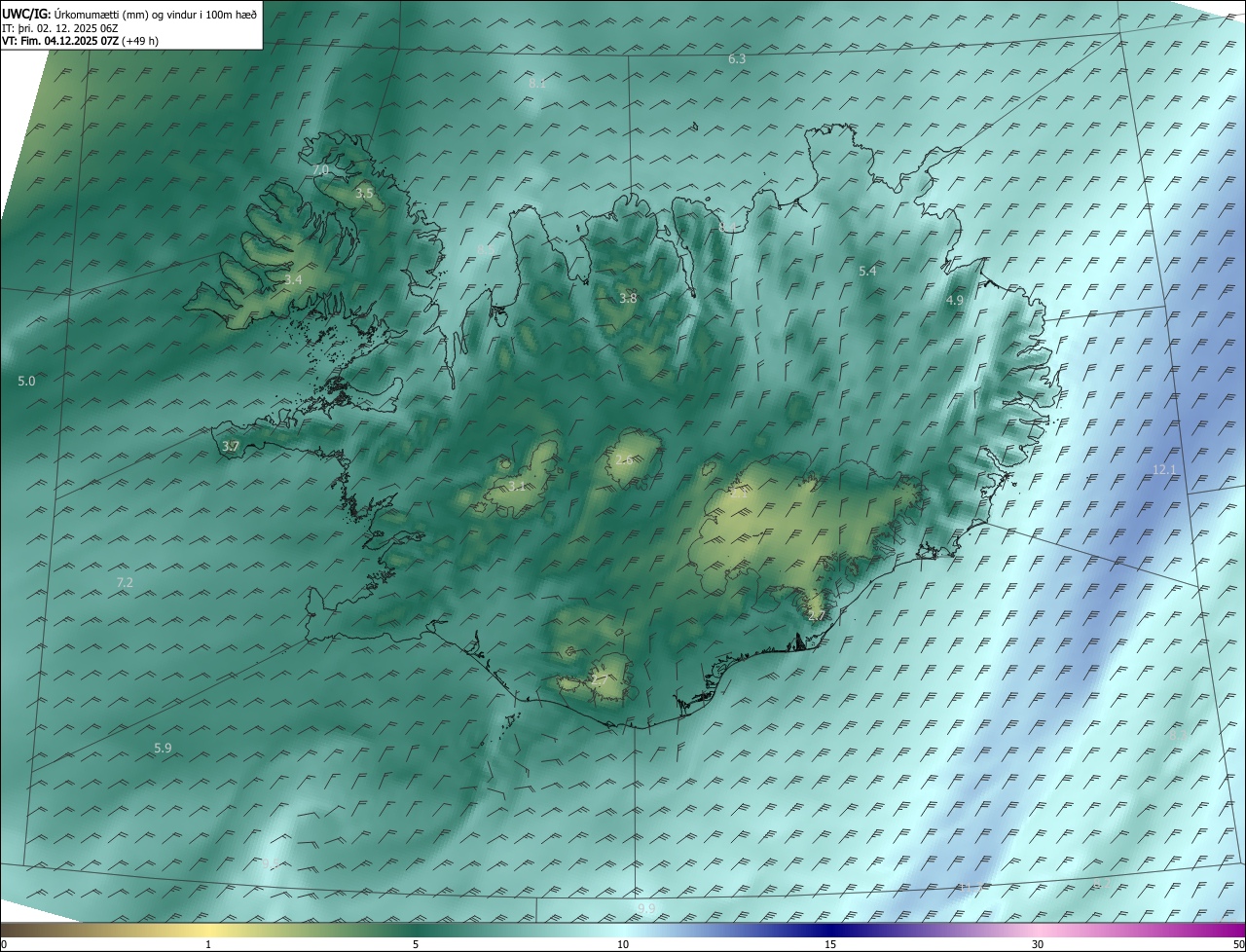Click the 2.6 value on the glacier
The image size is (1246, 952).
pos(624,459)
